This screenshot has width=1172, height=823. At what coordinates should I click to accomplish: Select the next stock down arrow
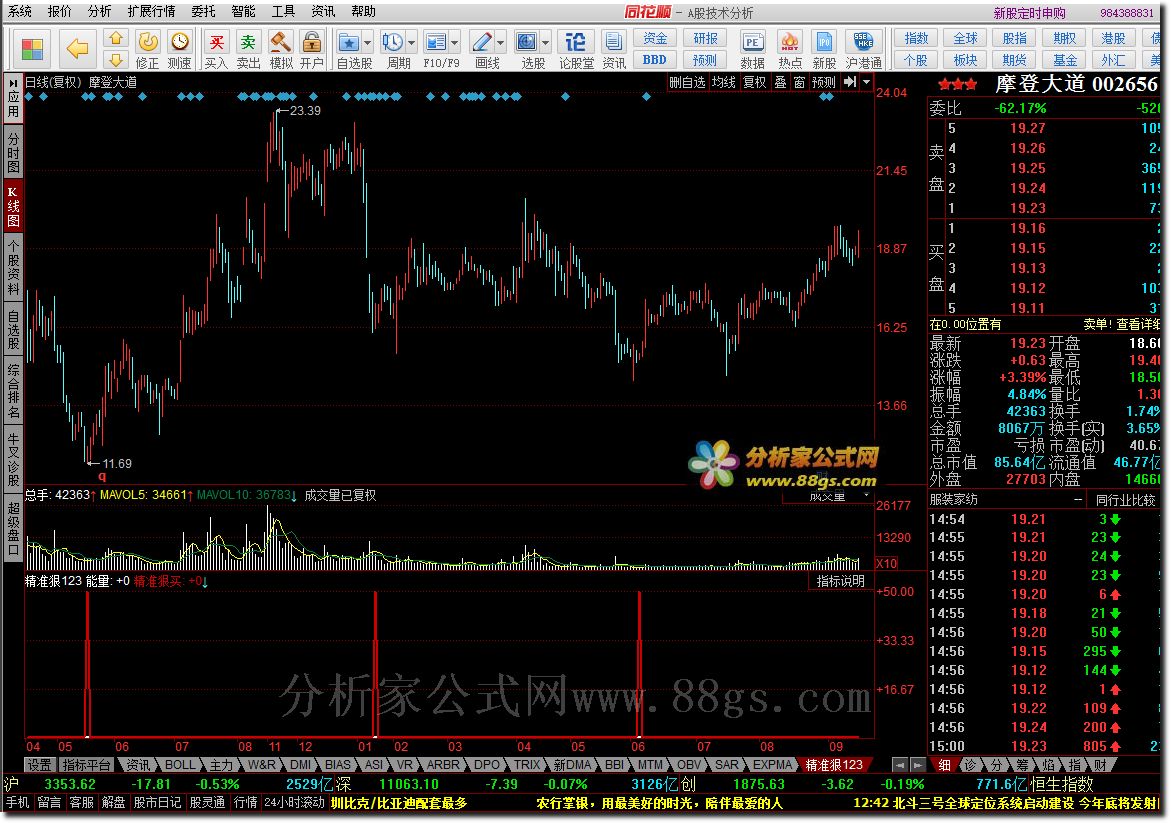(116, 59)
